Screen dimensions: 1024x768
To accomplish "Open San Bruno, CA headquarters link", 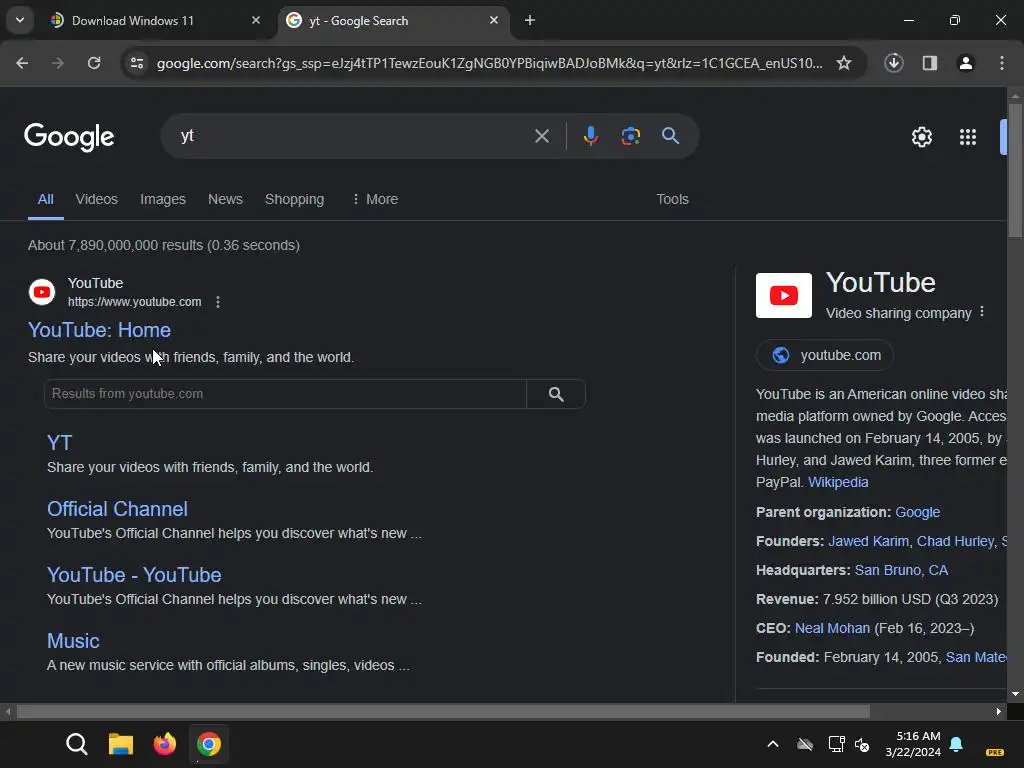I will click(901, 570).
